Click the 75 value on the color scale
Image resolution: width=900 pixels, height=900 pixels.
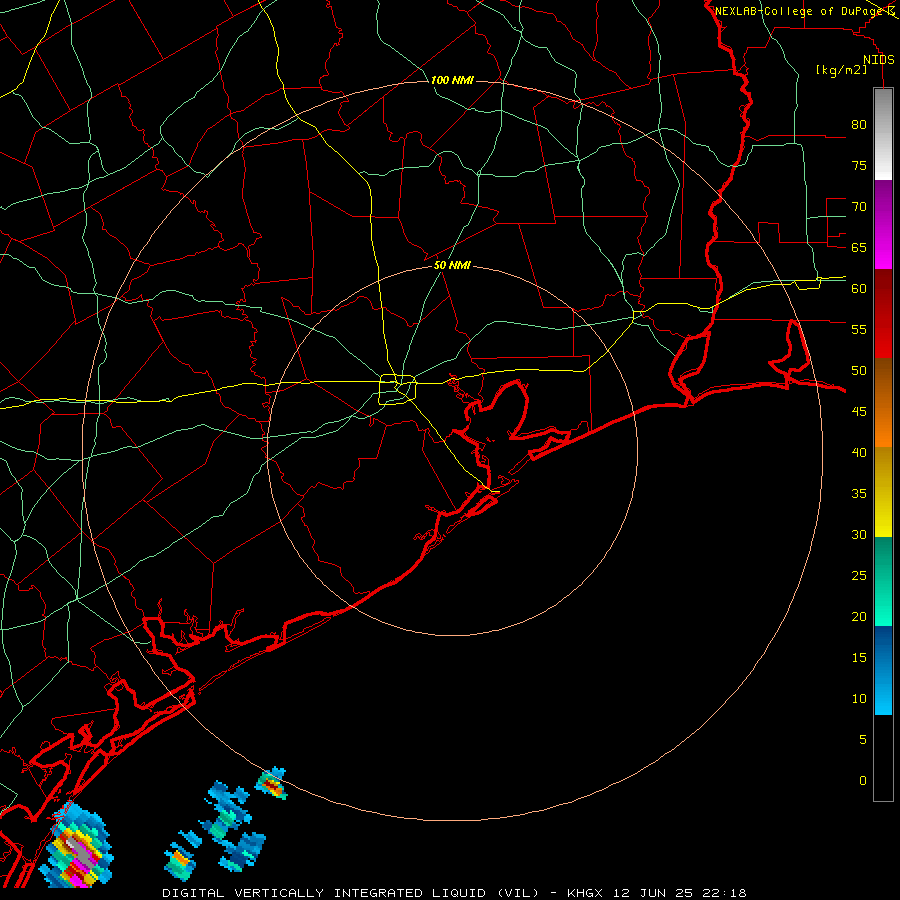[x=859, y=165]
